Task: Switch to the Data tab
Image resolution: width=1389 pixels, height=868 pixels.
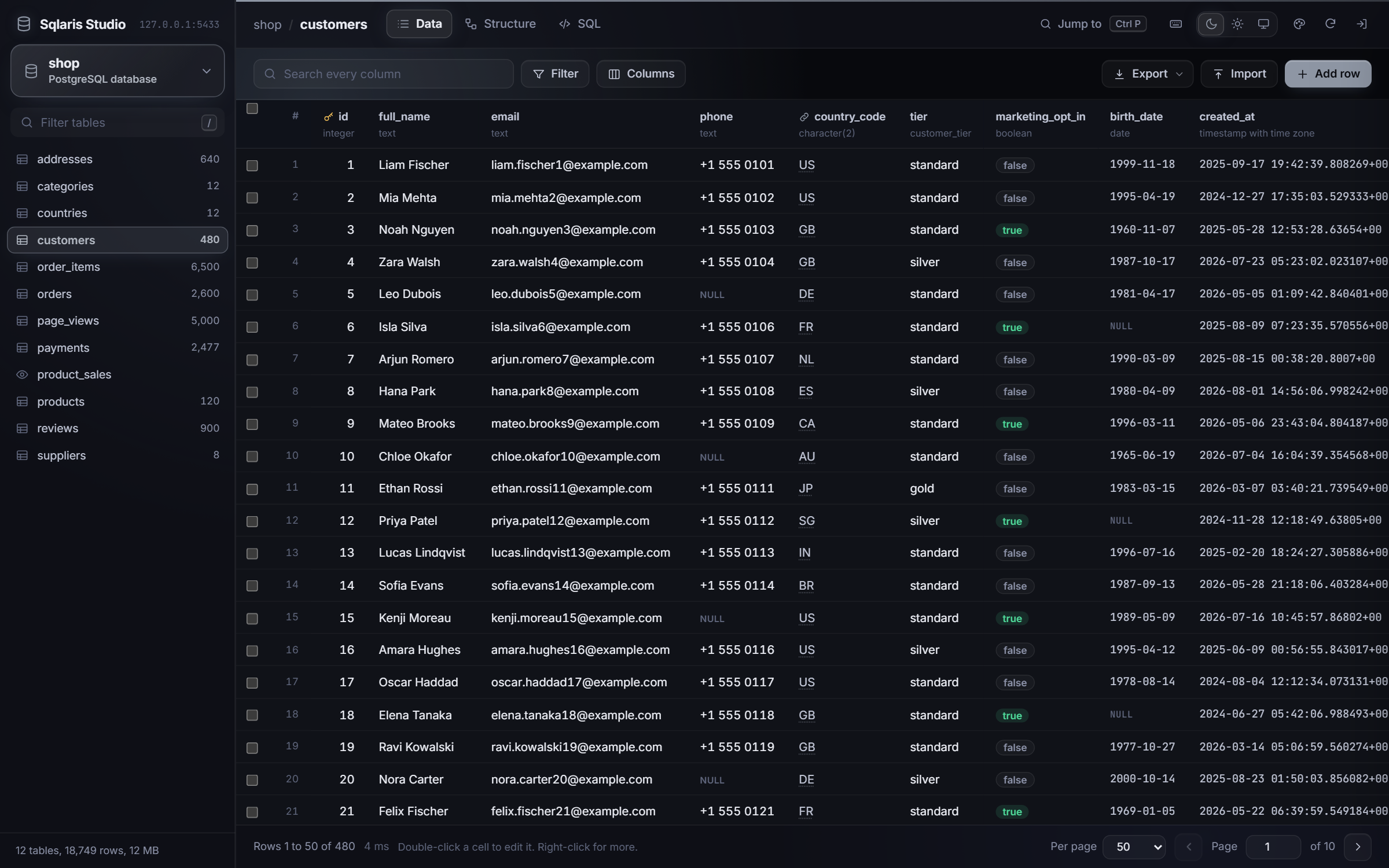Action: tap(419, 24)
